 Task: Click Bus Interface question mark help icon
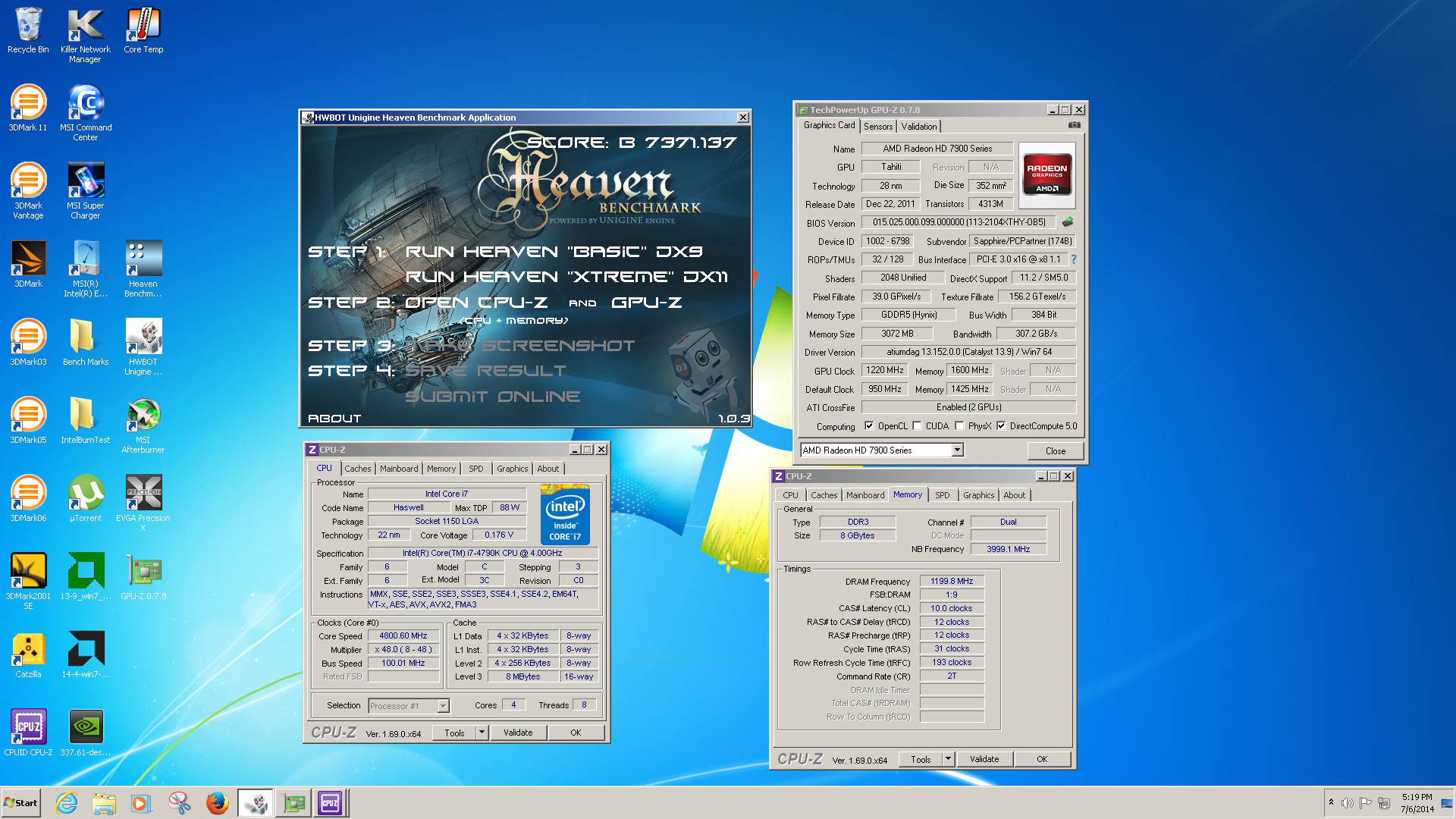click(x=1073, y=259)
